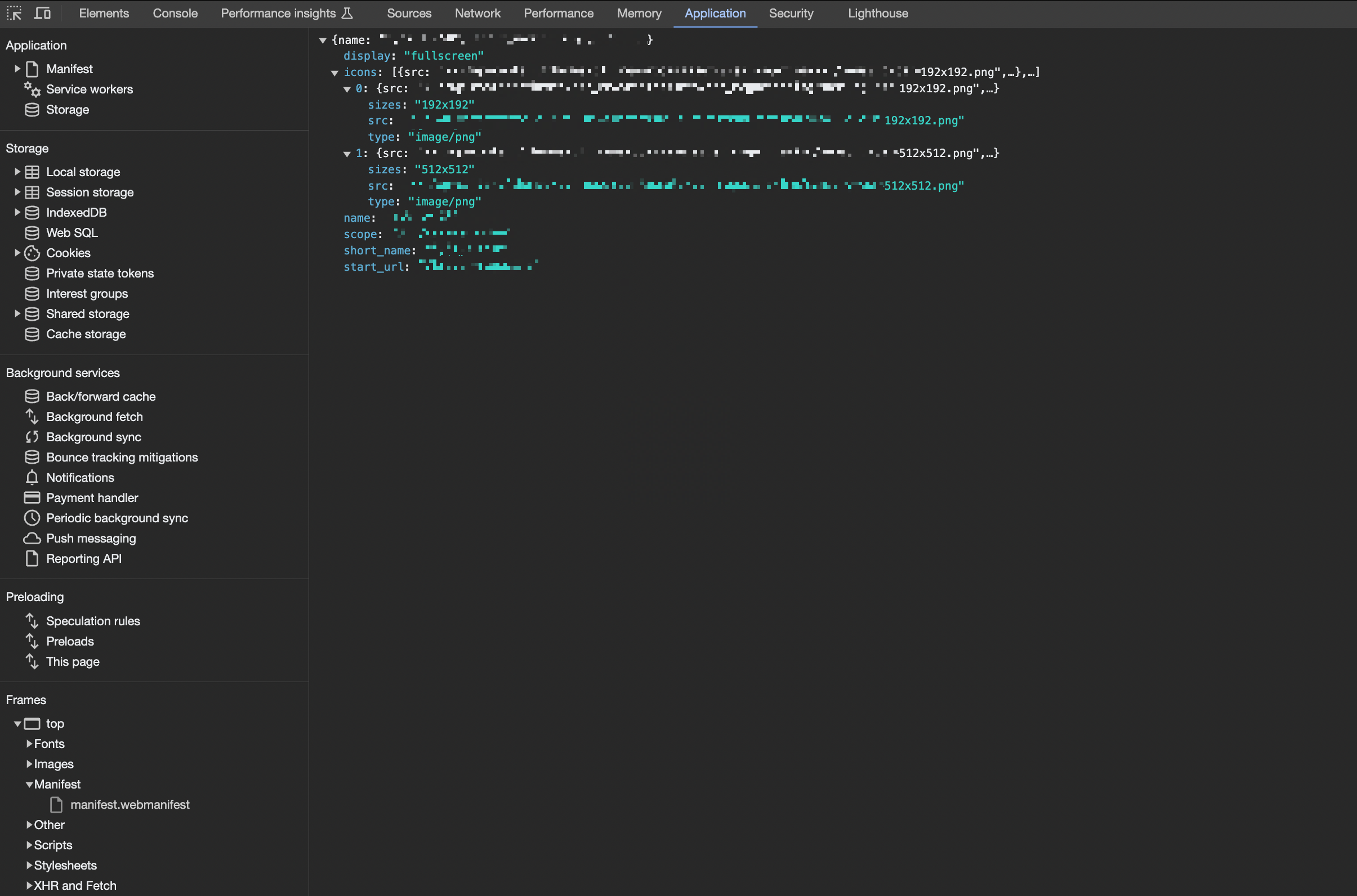Toggle the device toolbar icon
Viewport: 1357px width, 896px height.
(42, 13)
